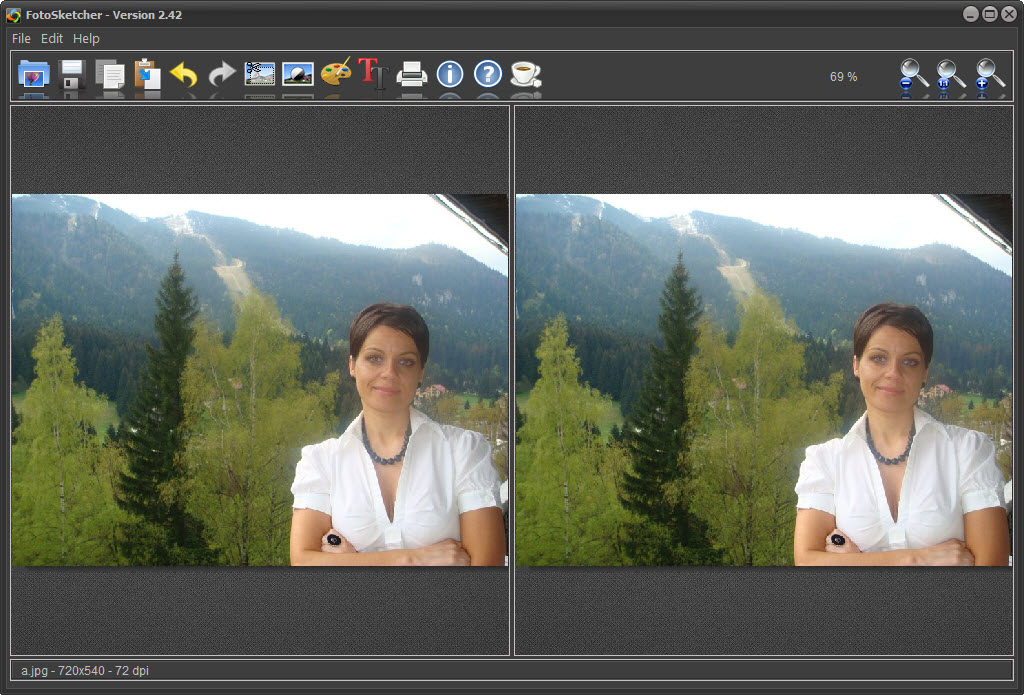Copy the image with the copy icon
Screen dimensions: 1024x695
click(110, 75)
